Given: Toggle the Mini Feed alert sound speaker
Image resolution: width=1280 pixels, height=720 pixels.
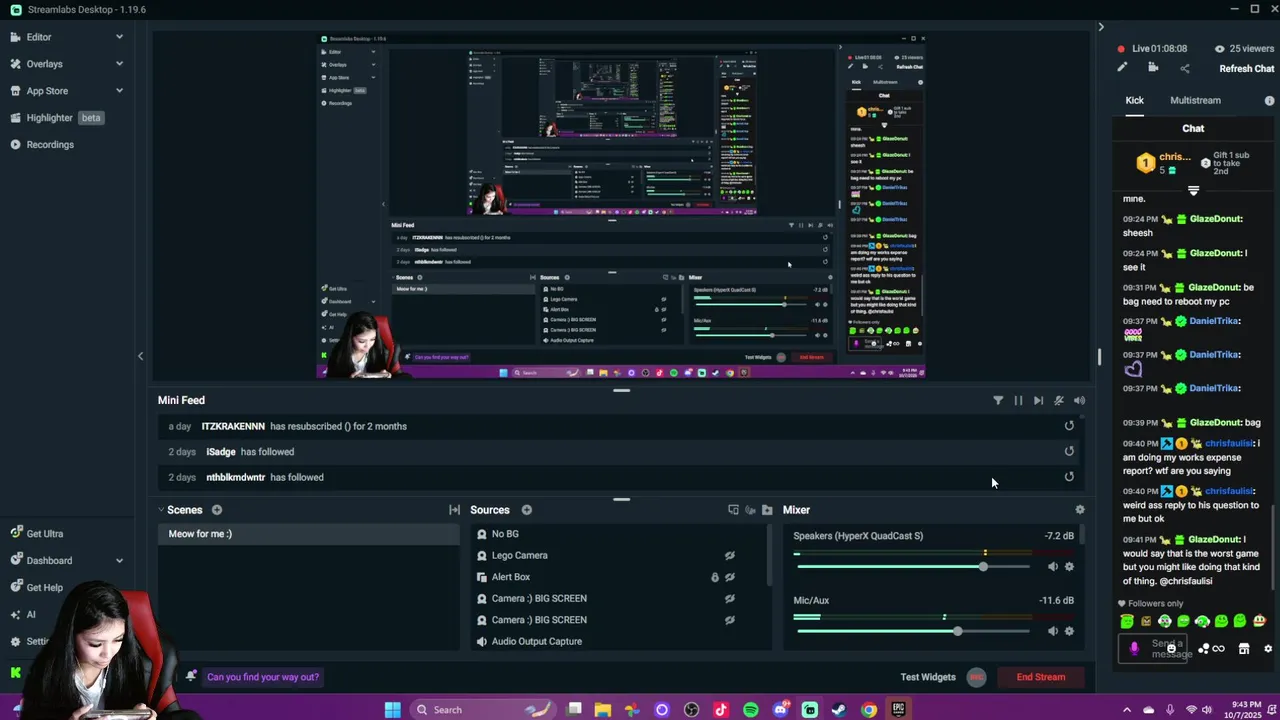Looking at the screenshot, I should (1079, 401).
